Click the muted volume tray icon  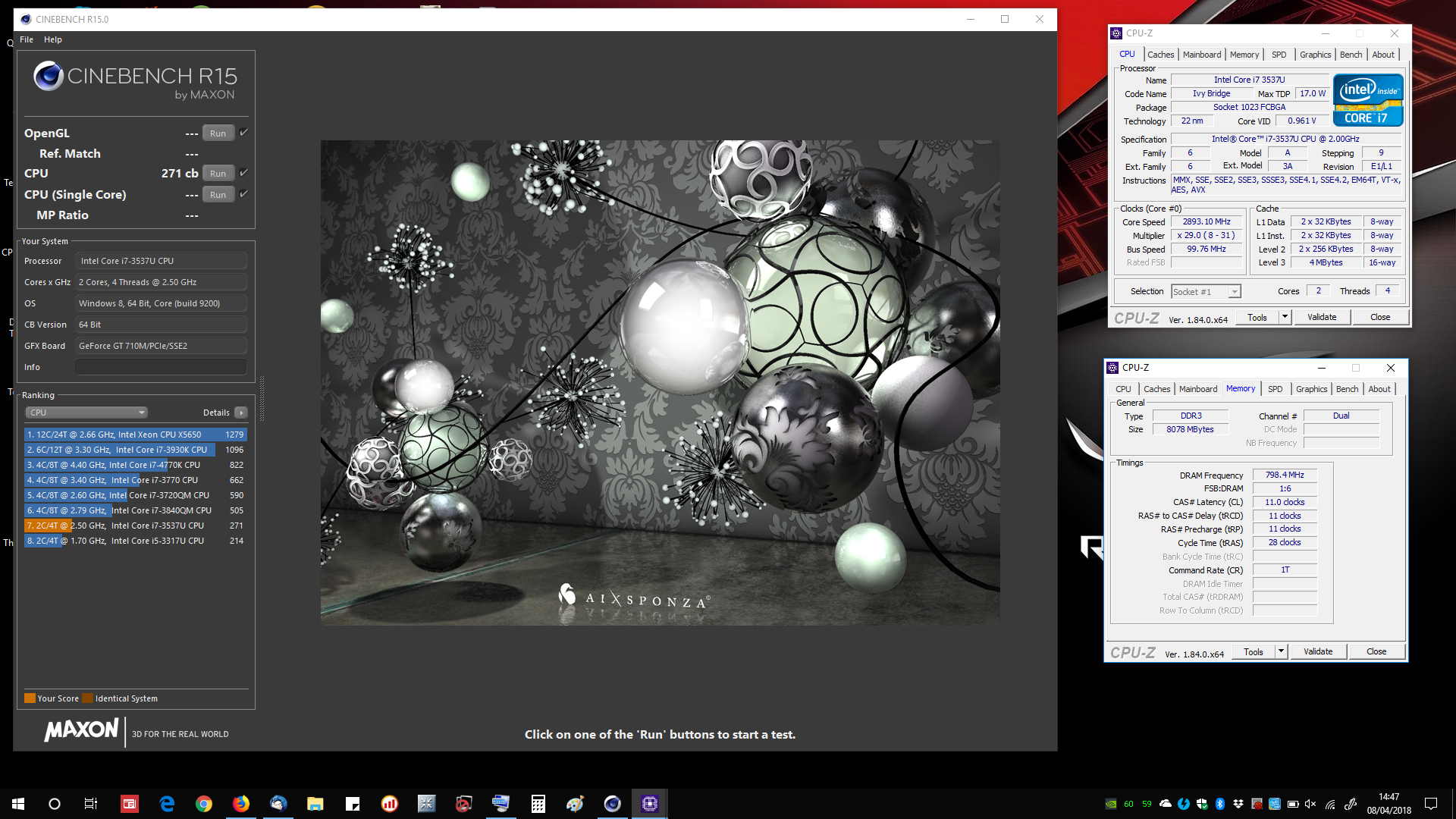[x=1311, y=804]
